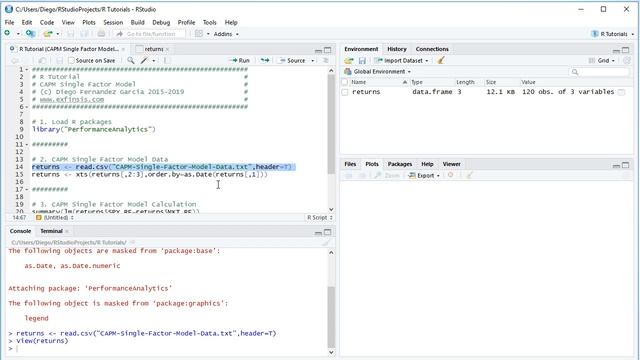Click the Load Workspace folder icon in Environment
The height and width of the screenshot is (360, 640).
tap(349, 60)
